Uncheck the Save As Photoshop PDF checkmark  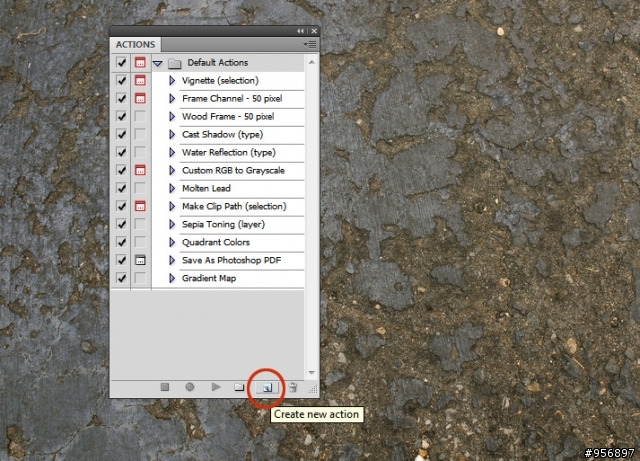pyautogui.click(x=121, y=260)
